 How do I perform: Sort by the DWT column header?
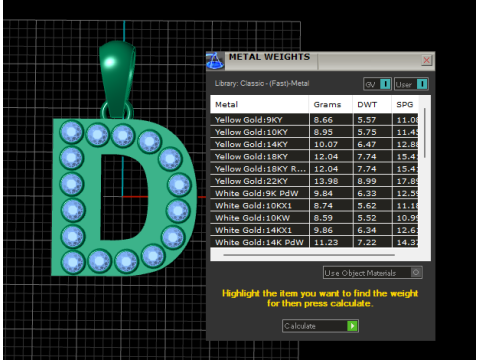[x=372, y=105]
